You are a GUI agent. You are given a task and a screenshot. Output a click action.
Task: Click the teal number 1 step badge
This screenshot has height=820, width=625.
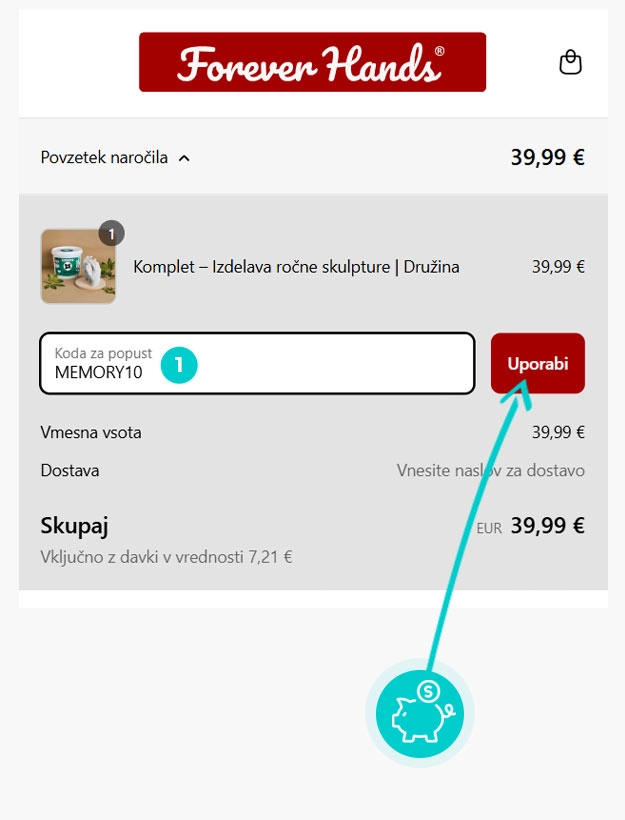[x=179, y=365]
